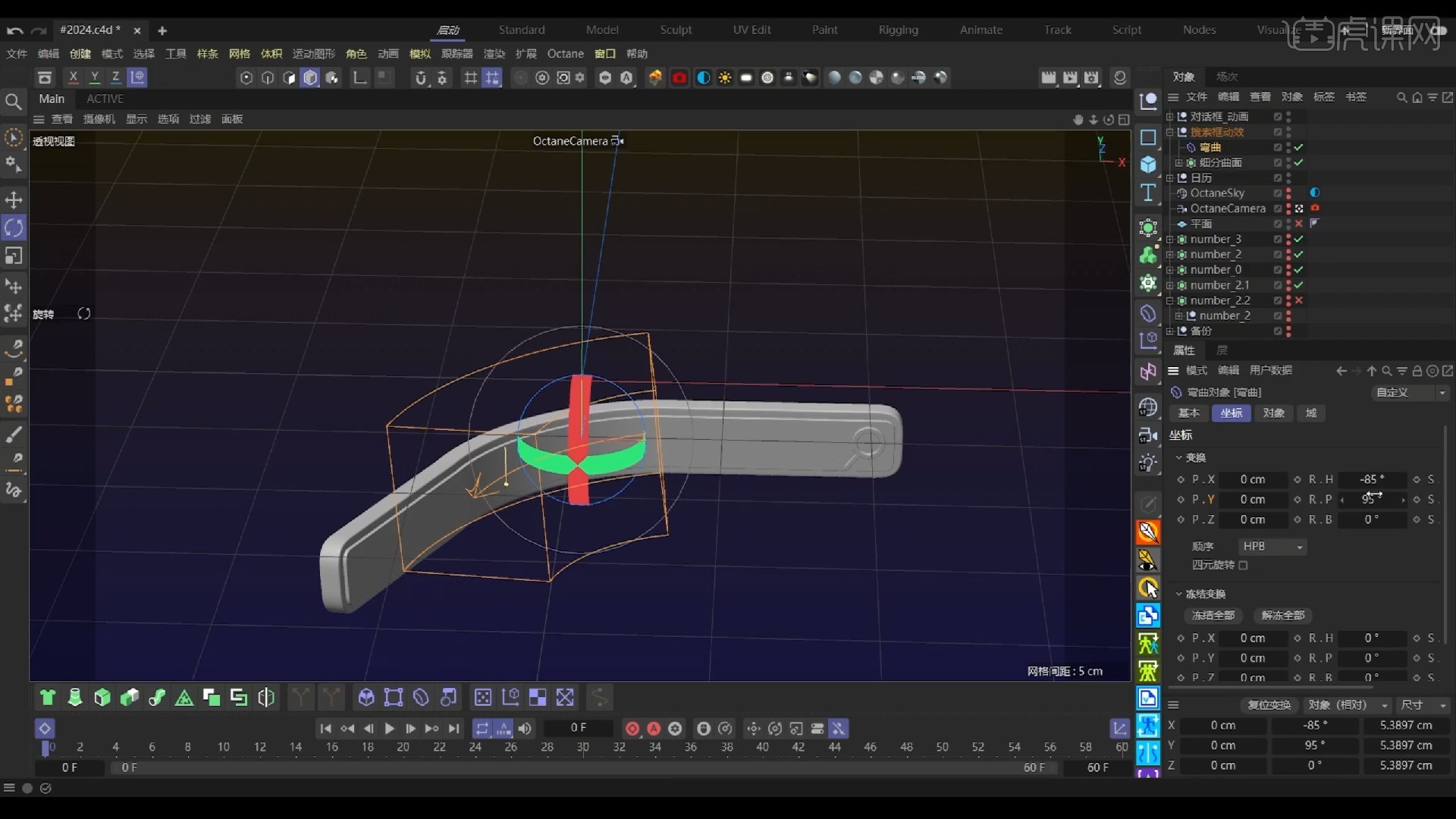Viewport: 1456px width, 819px height.
Task: Click the 冻结全部 button
Action: coord(1213,616)
